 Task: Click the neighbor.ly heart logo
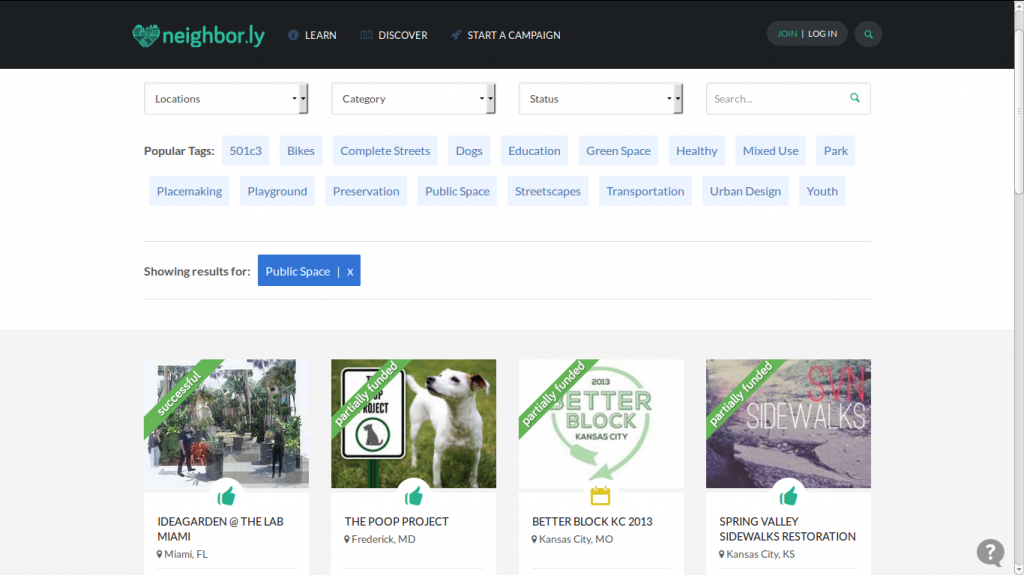tap(199, 35)
